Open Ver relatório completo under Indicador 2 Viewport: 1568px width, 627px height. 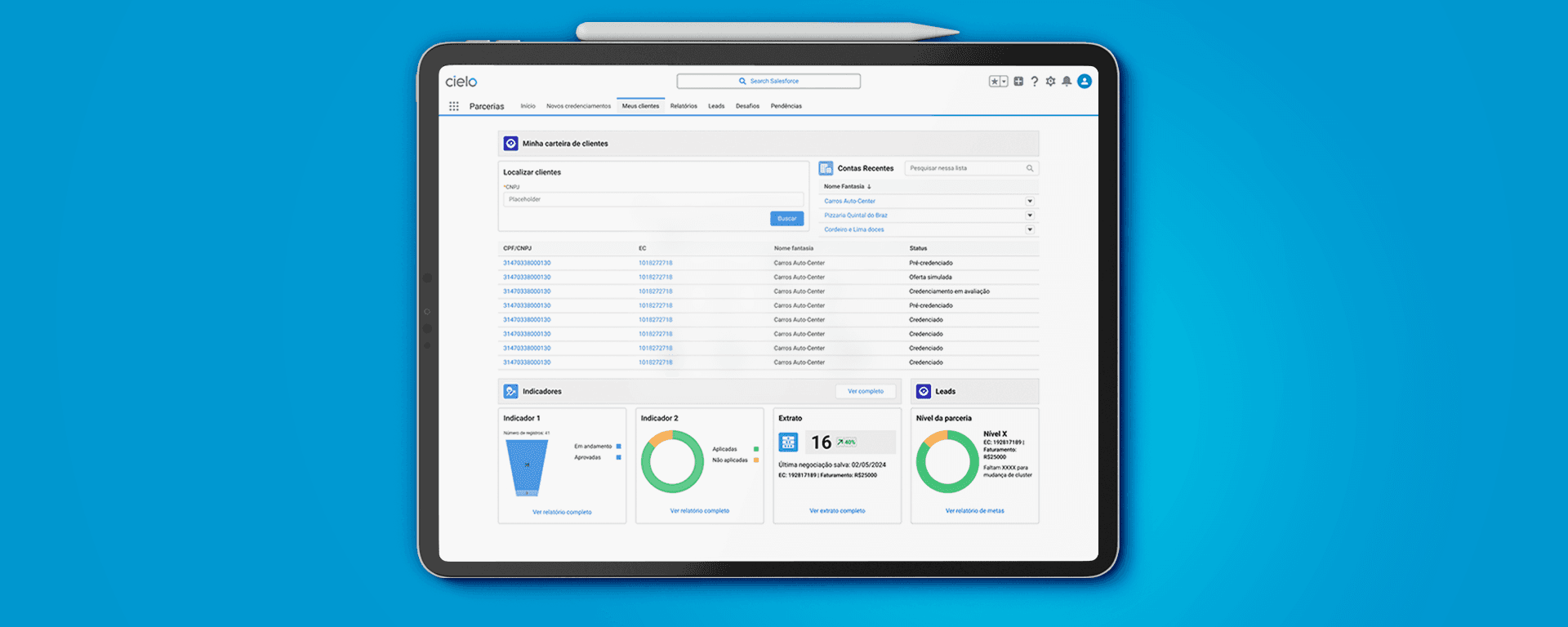tap(700, 511)
